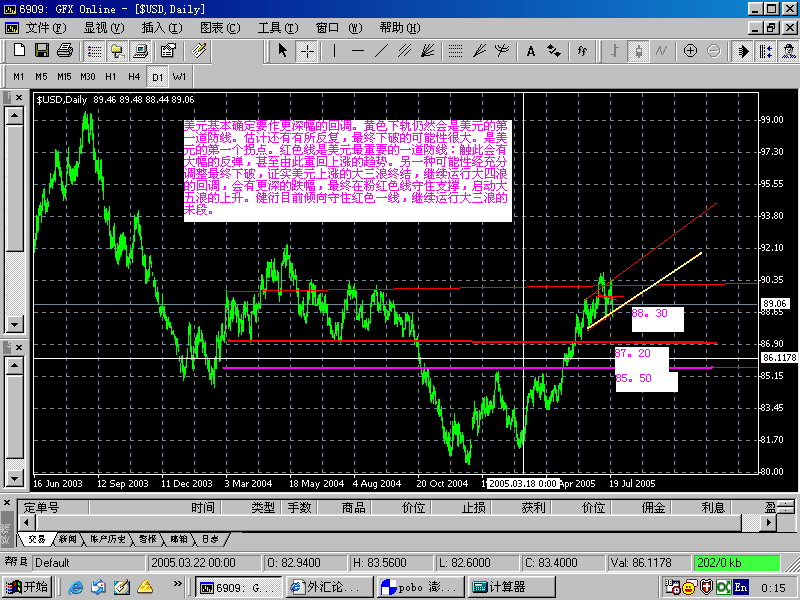Print the chart via printer icon
Image resolution: width=800 pixels, height=600 pixels.
click(65, 51)
